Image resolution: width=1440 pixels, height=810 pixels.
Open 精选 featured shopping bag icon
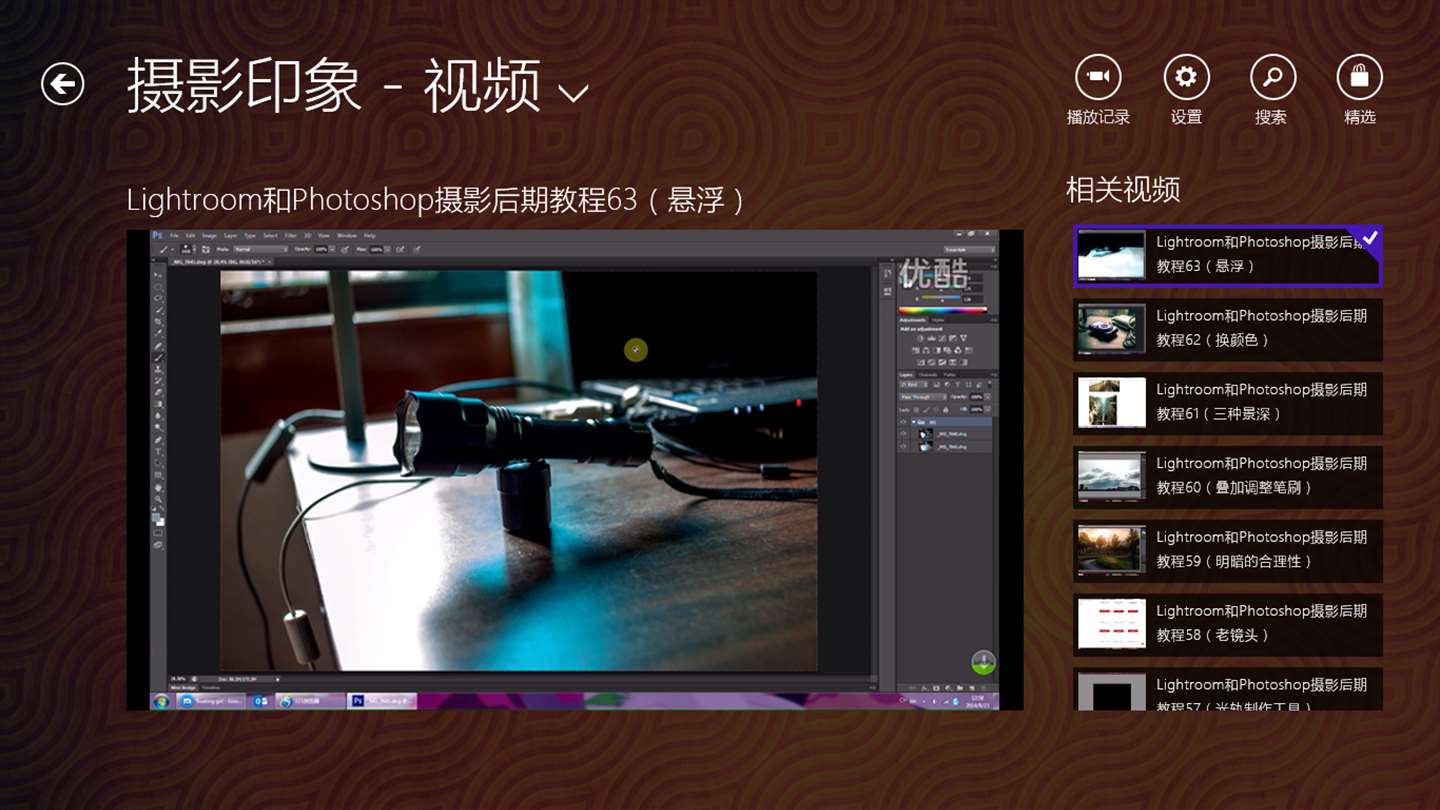tap(1359, 91)
